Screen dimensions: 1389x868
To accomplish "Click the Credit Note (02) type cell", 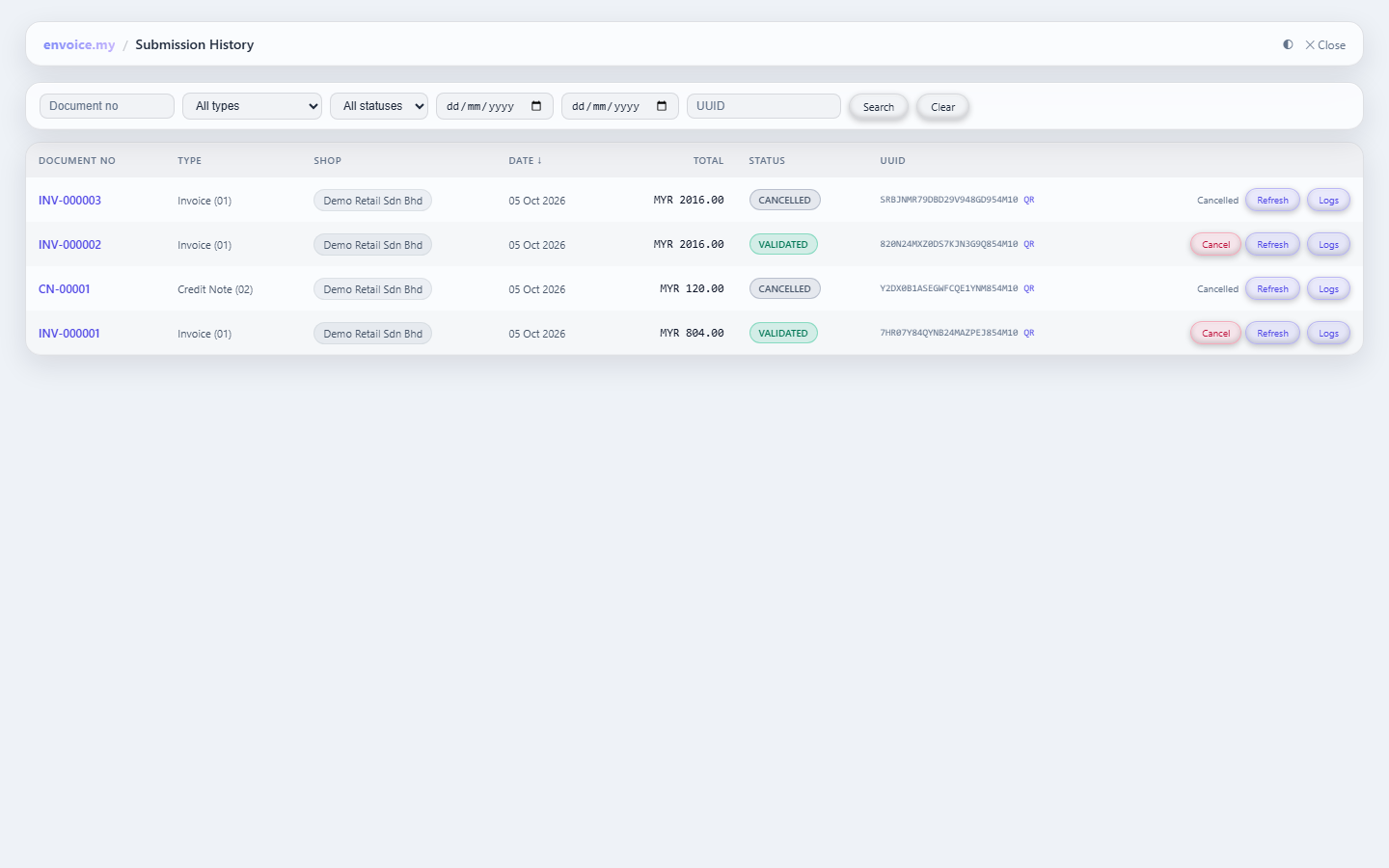I will [215, 289].
